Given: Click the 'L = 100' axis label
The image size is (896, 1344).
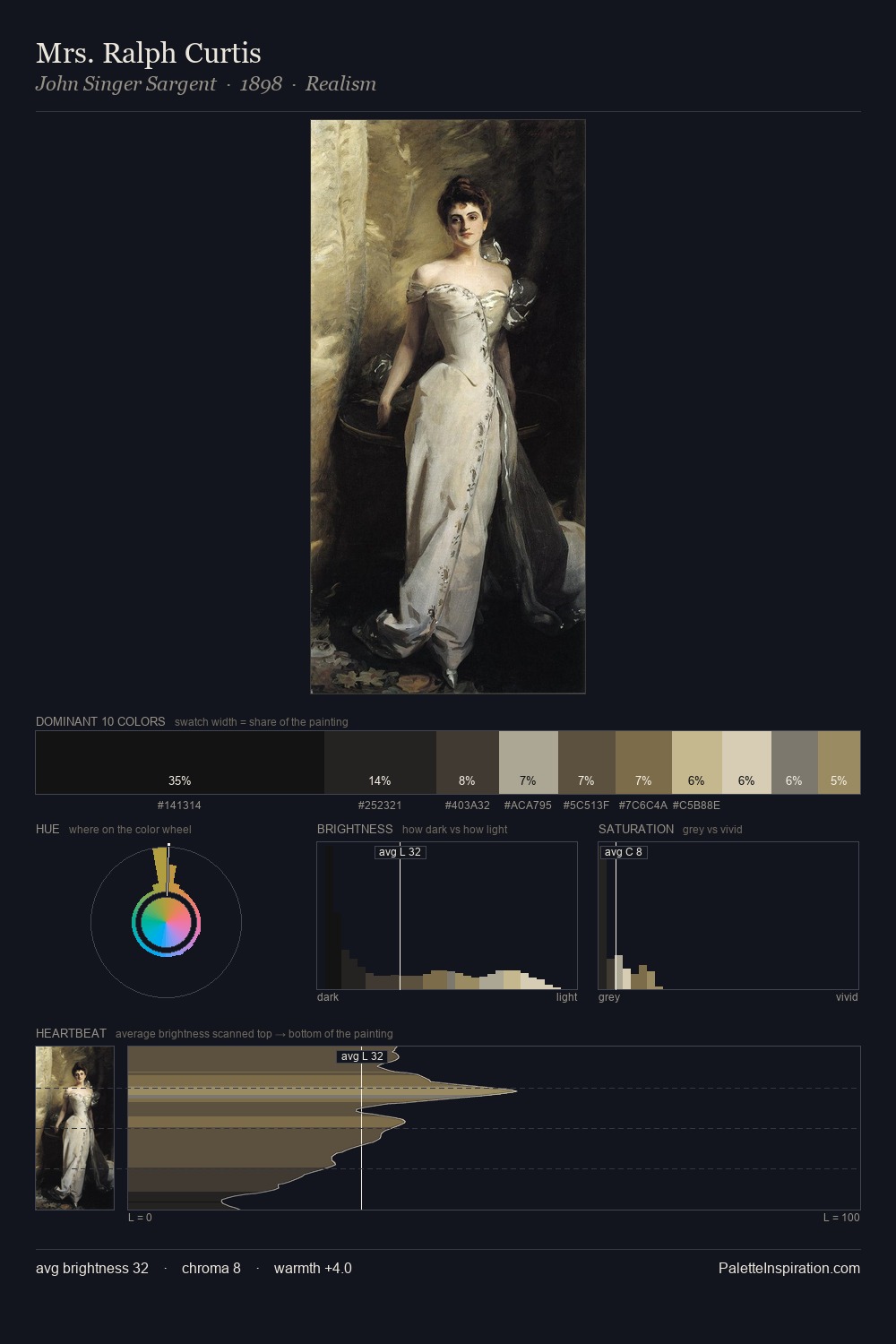Looking at the screenshot, I should [841, 1218].
